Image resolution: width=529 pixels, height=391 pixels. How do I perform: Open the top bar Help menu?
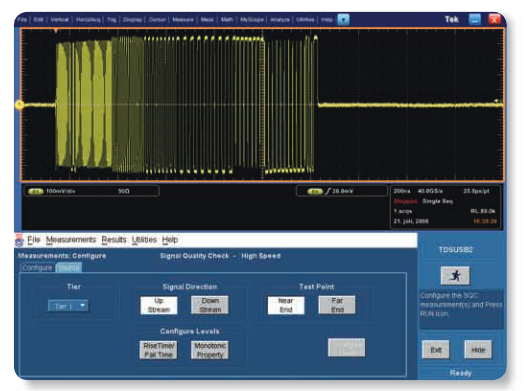click(x=327, y=20)
